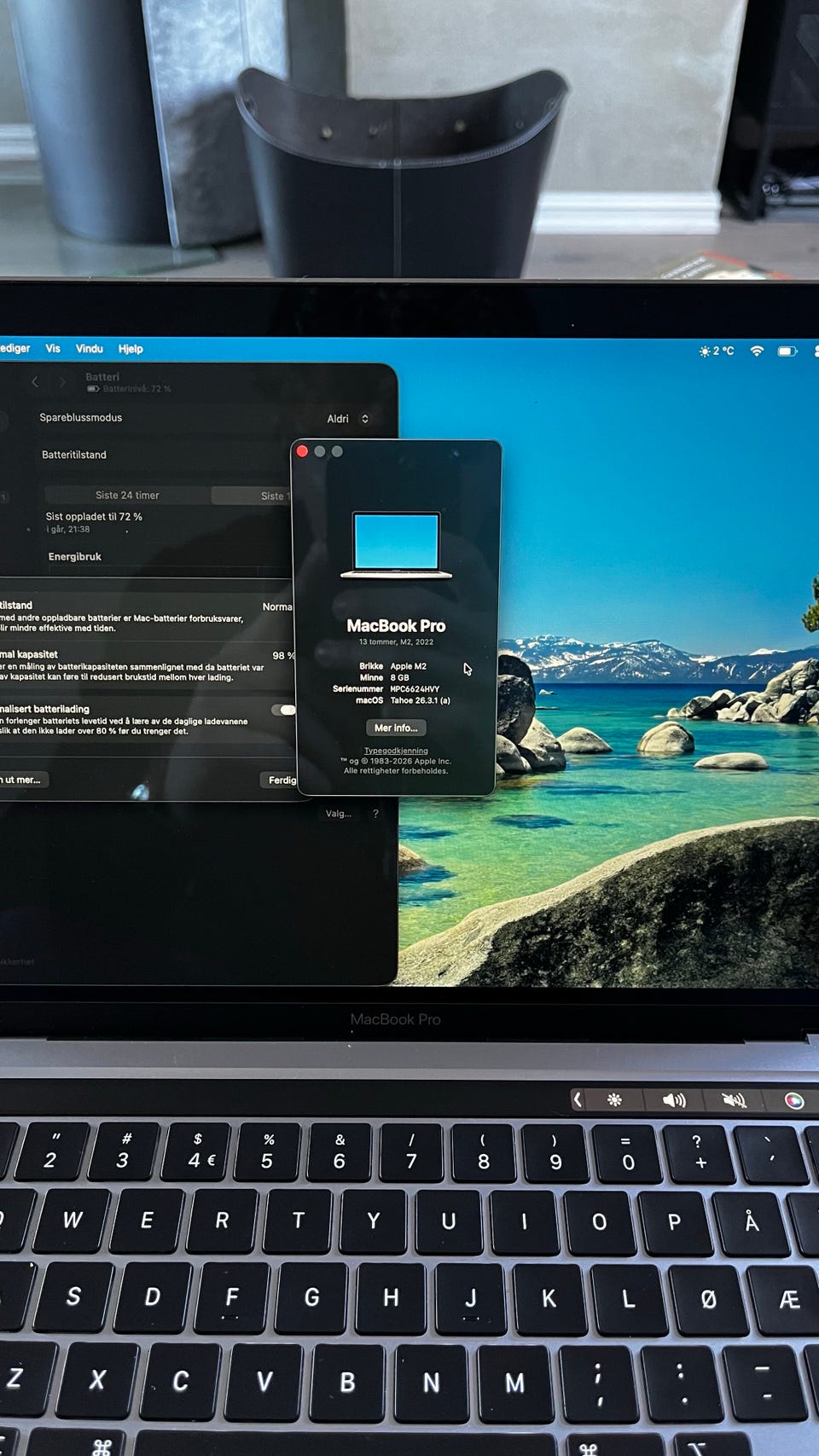The width and height of the screenshot is (819, 1456).
Task: Click the question mark help button
Action: (x=375, y=814)
